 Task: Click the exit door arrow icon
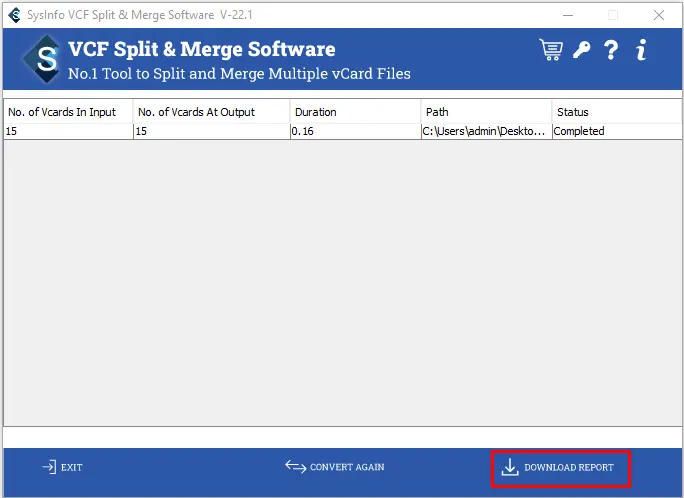coord(49,467)
